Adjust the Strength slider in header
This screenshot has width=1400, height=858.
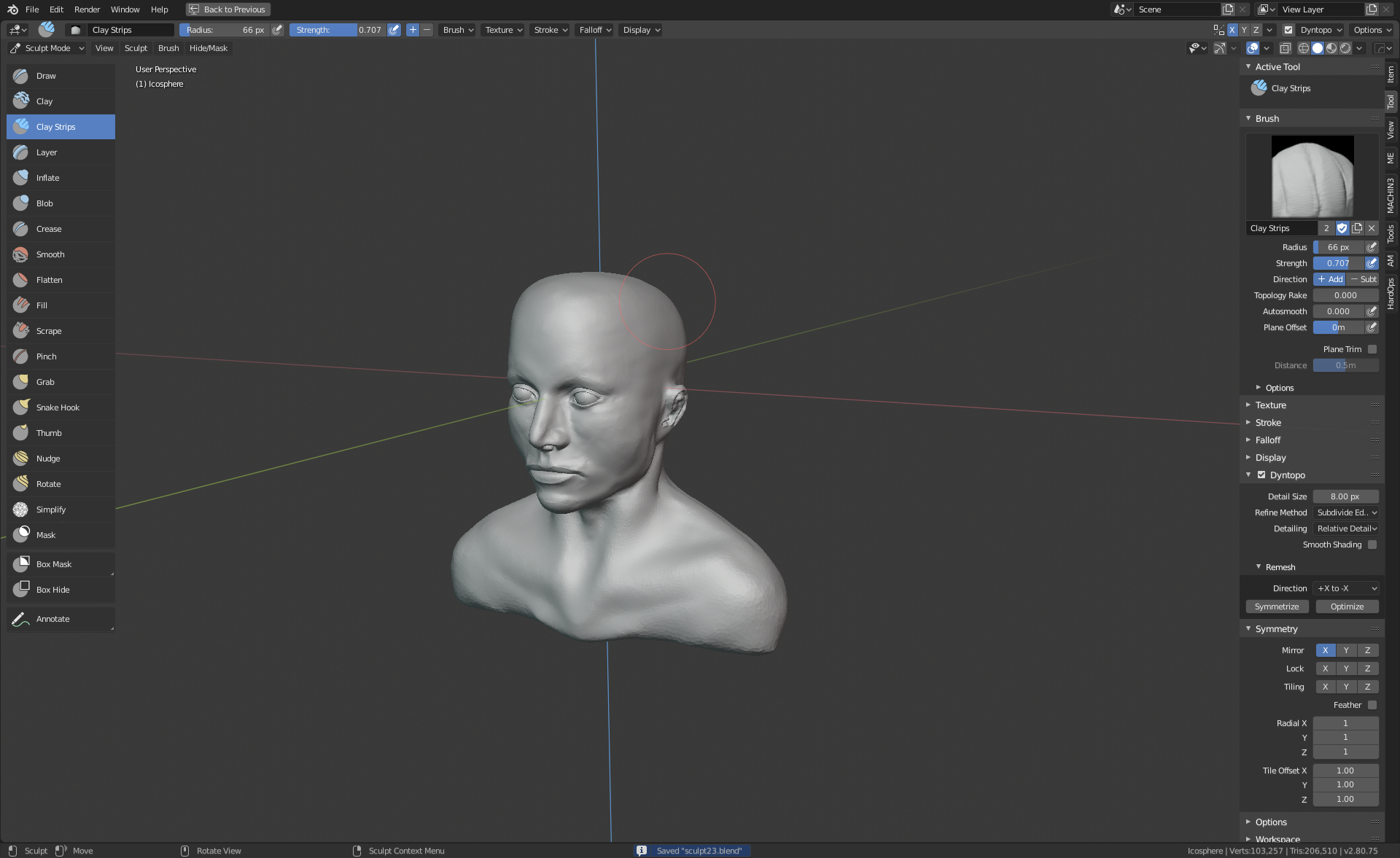[x=338, y=30]
